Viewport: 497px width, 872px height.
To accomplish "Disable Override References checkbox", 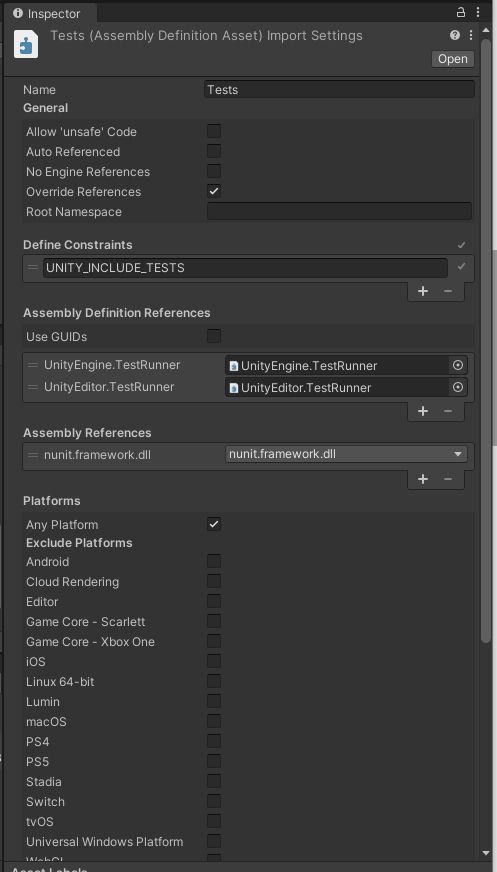I will pyautogui.click(x=214, y=191).
